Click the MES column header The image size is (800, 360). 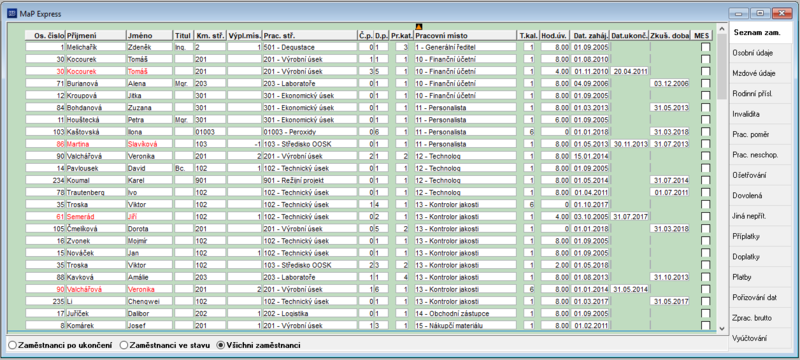[x=702, y=36]
